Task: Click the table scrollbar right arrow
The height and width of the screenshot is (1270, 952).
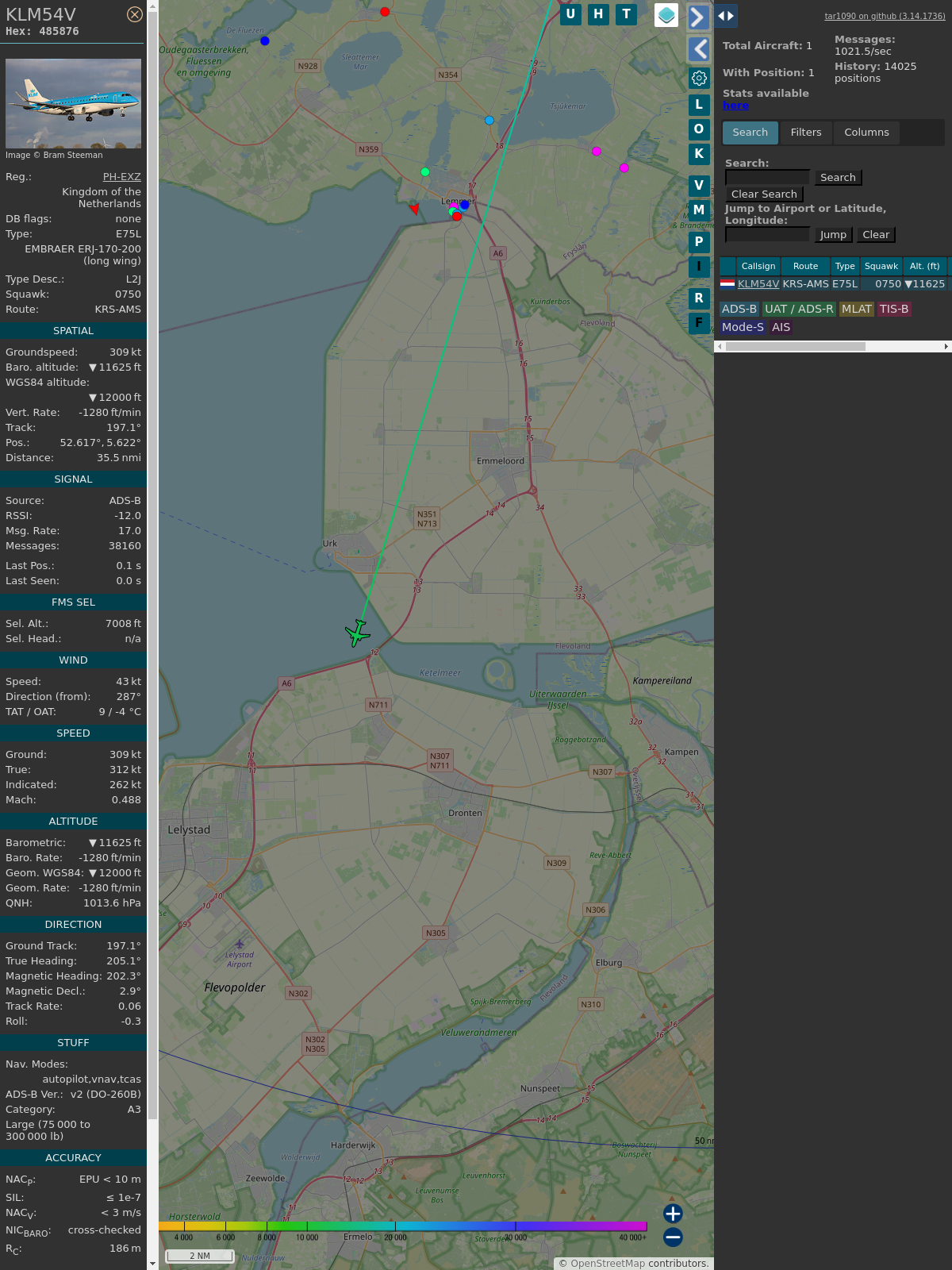Action: pyautogui.click(x=946, y=347)
